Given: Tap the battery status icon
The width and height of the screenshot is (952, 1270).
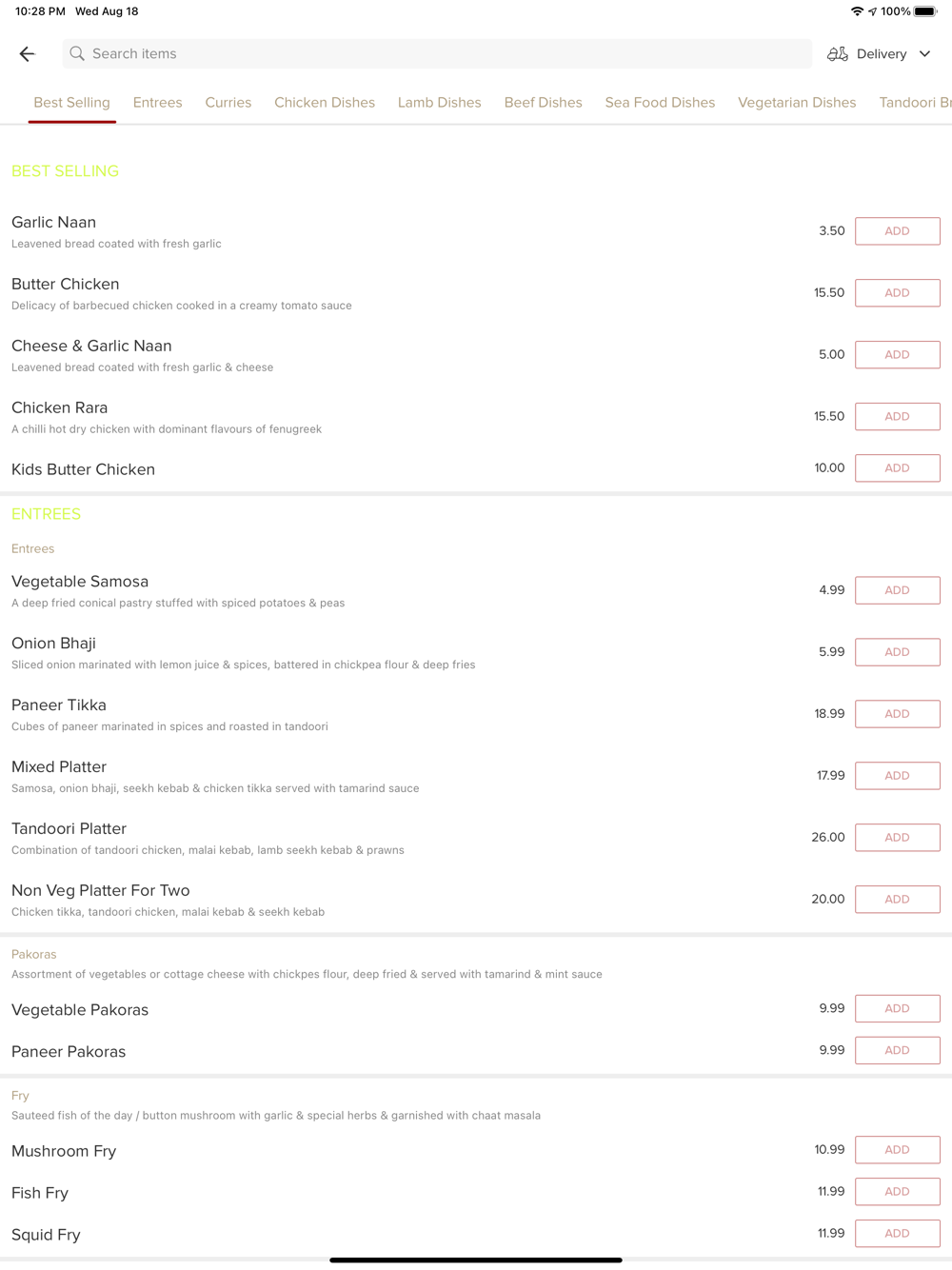Looking at the screenshot, I should 925,11.
